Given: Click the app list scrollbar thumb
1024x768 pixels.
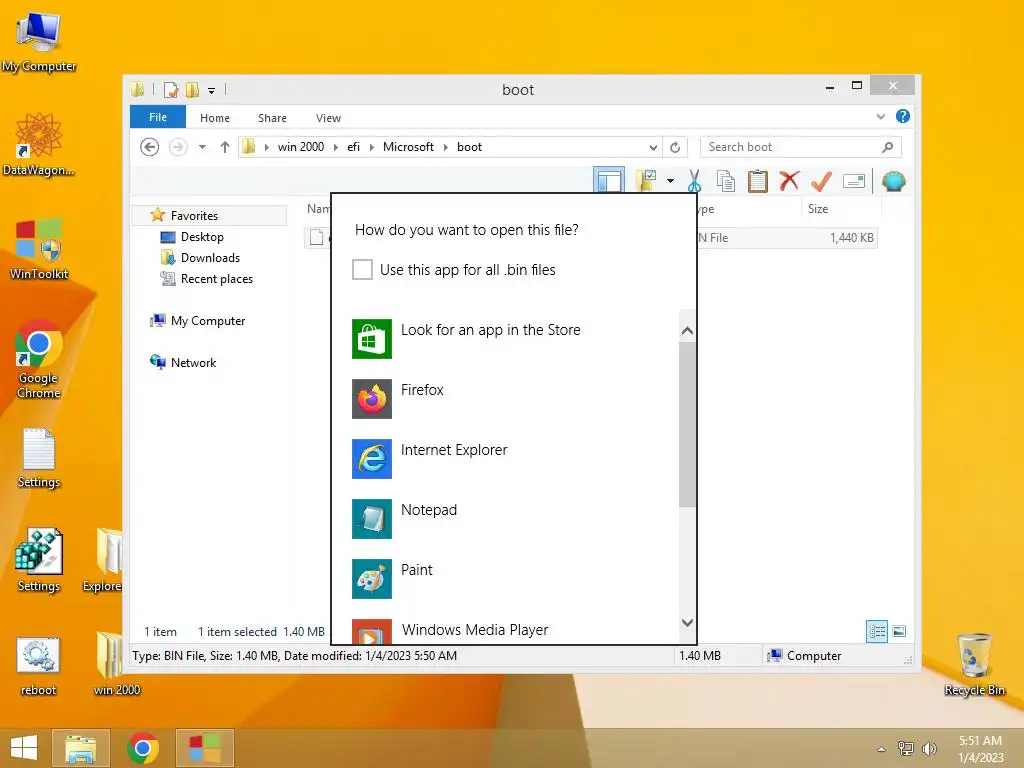Looking at the screenshot, I should coord(687,424).
